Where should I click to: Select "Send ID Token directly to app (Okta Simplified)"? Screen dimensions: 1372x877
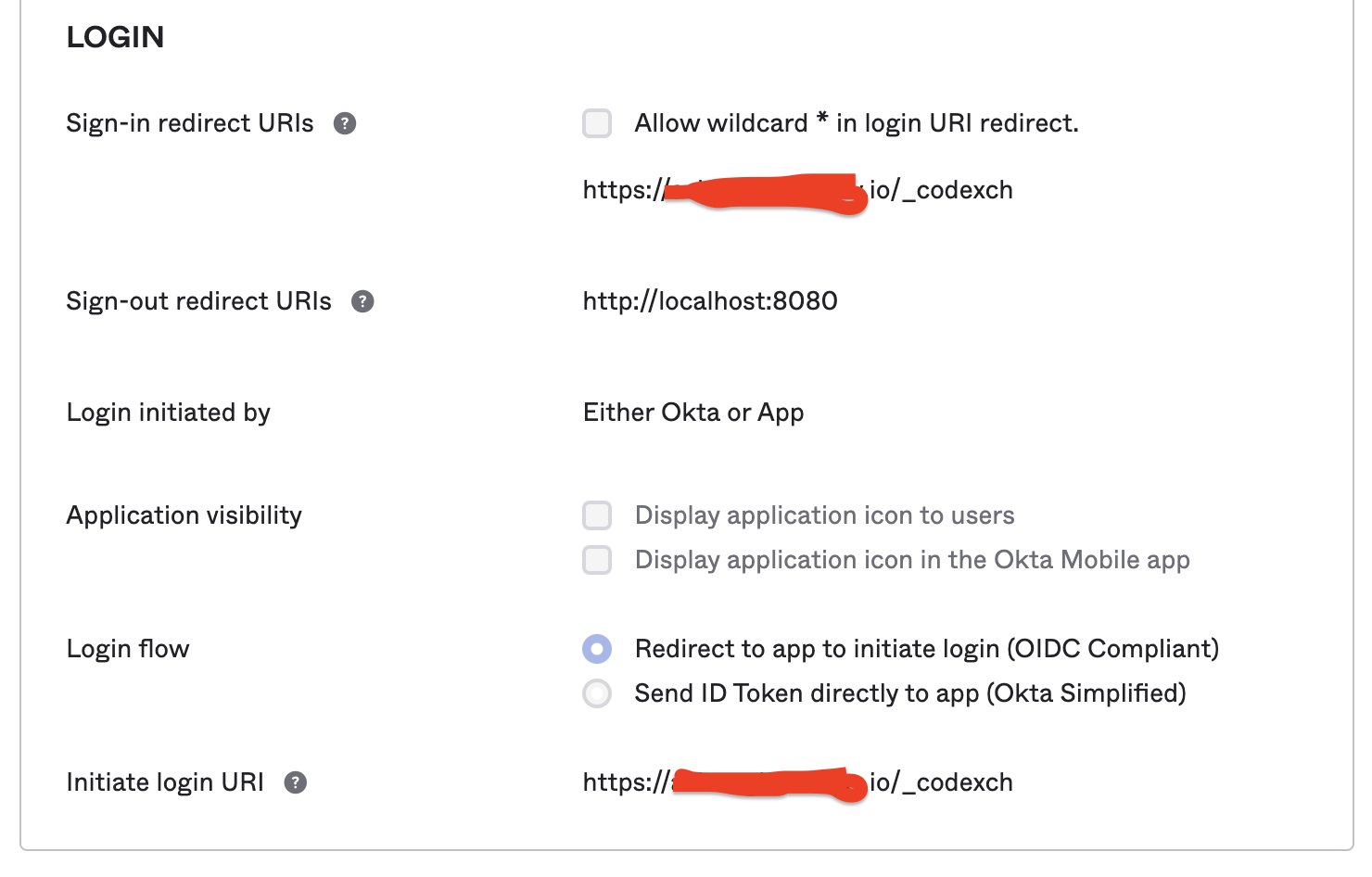596,693
